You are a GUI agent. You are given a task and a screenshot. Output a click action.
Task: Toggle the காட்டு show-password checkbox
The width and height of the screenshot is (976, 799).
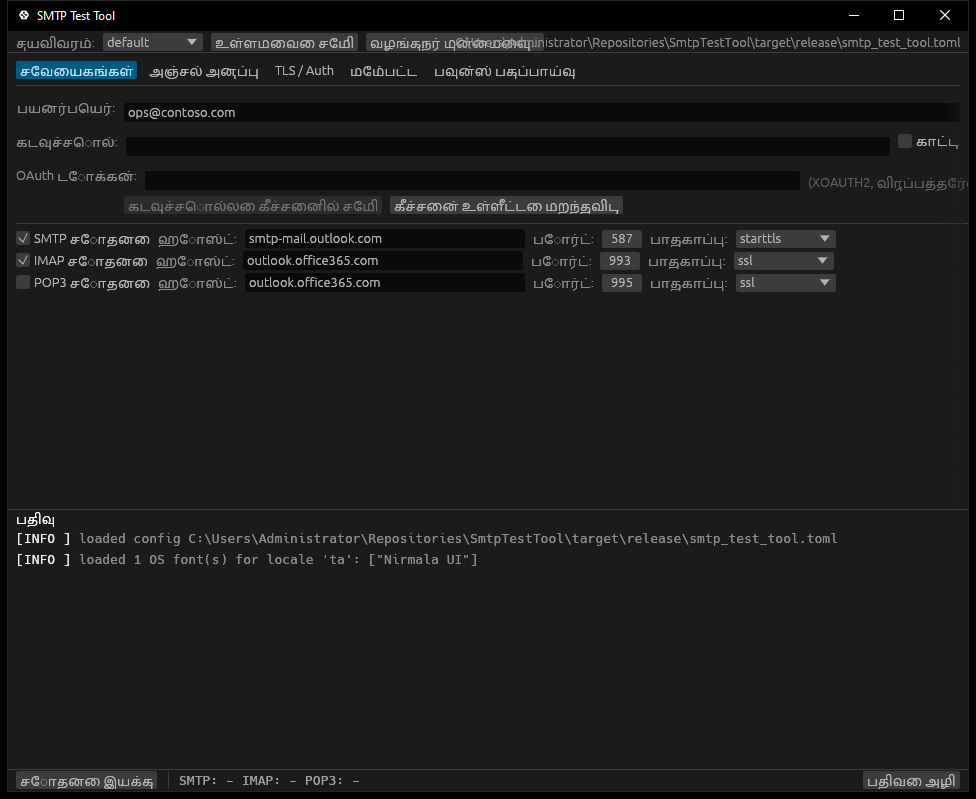pos(905,141)
